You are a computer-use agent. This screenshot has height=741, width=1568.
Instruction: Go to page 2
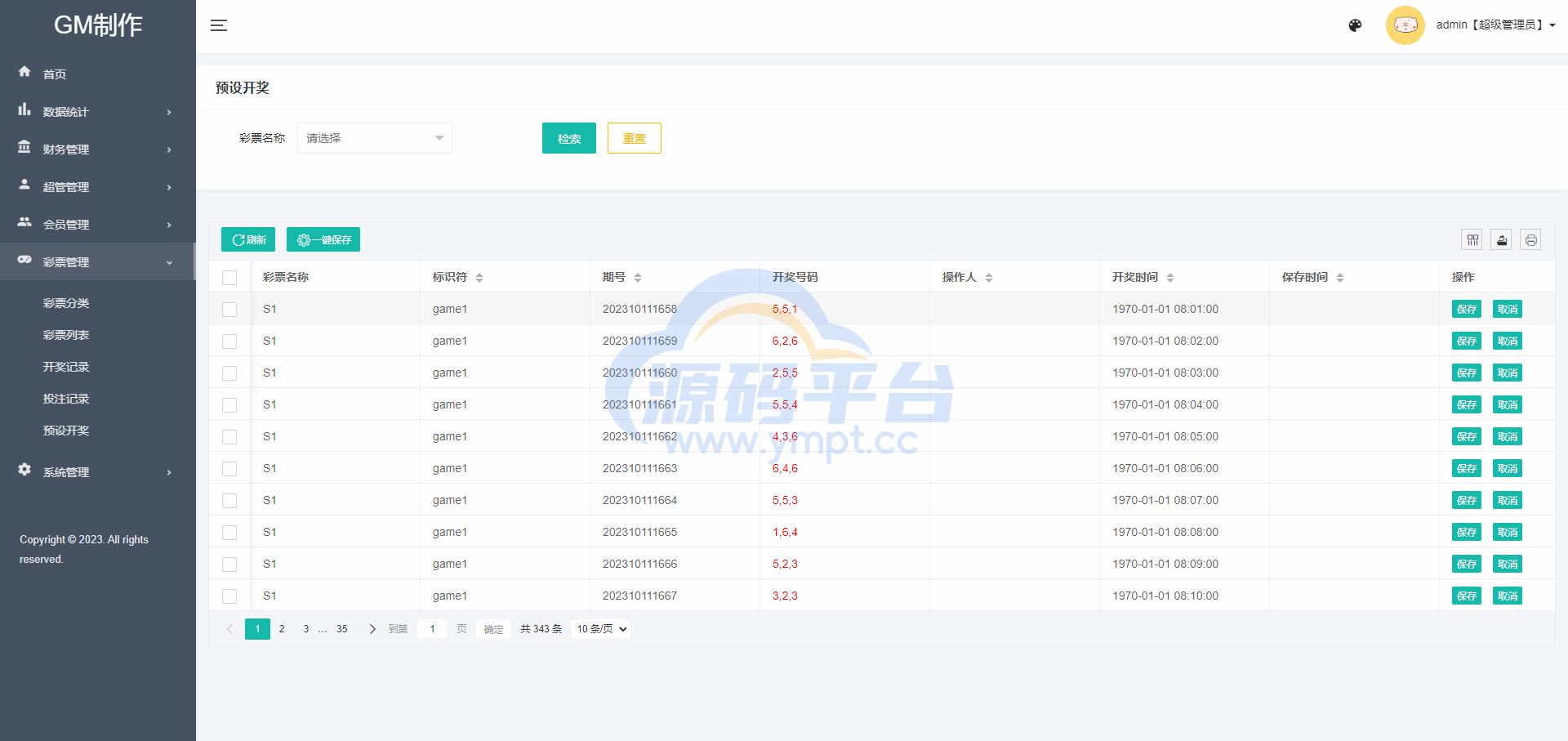click(282, 629)
